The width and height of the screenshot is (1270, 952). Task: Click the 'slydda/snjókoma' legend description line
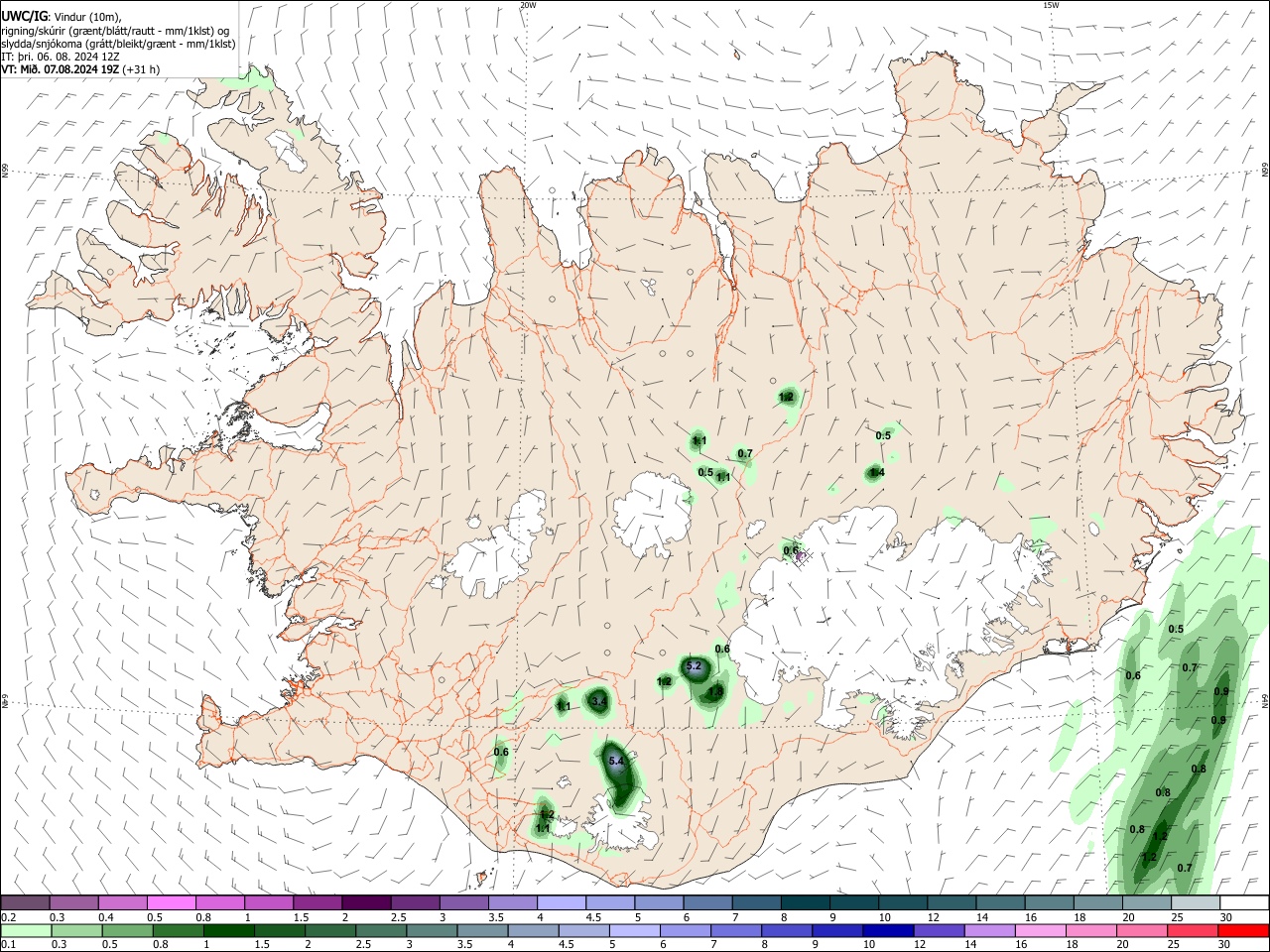pos(118,44)
